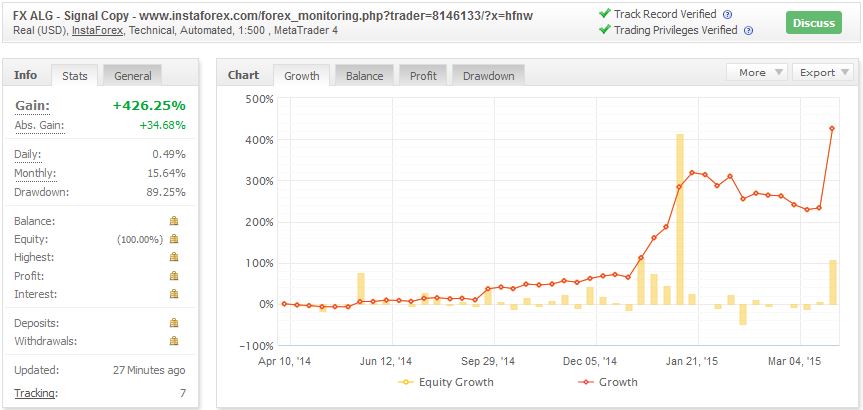The height and width of the screenshot is (410, 863).
Task: Click the lock icon next to Highest
Action: pos(174,257)
